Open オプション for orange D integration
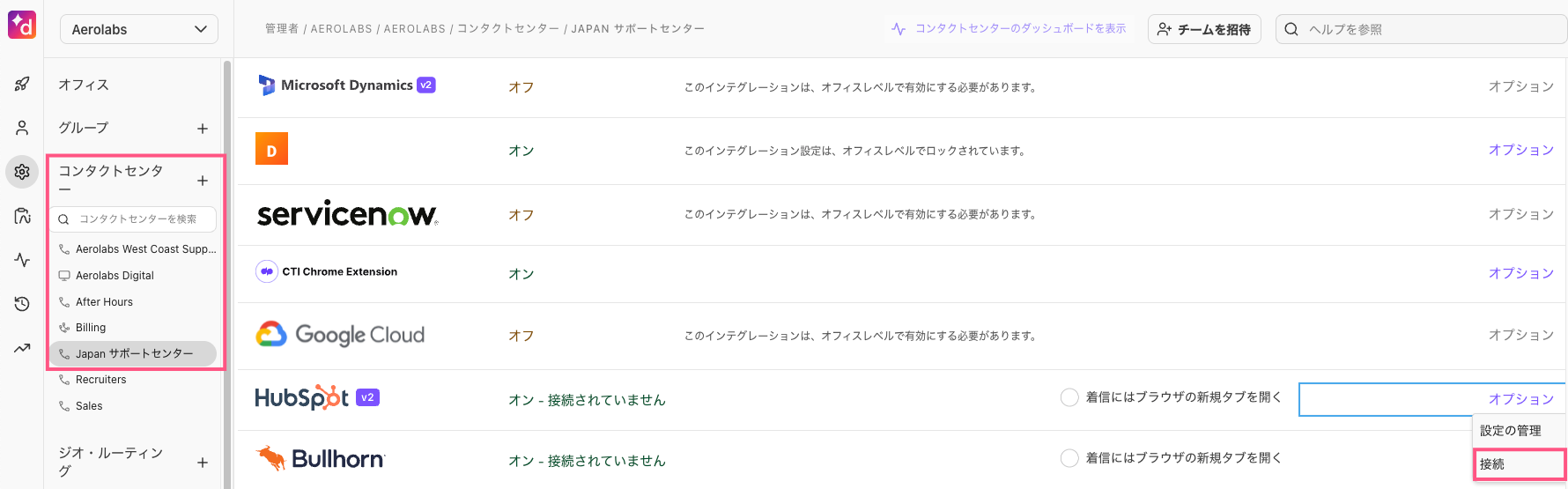The height and width of the screenshot is (489, 1568). (x=1520, y=150)
